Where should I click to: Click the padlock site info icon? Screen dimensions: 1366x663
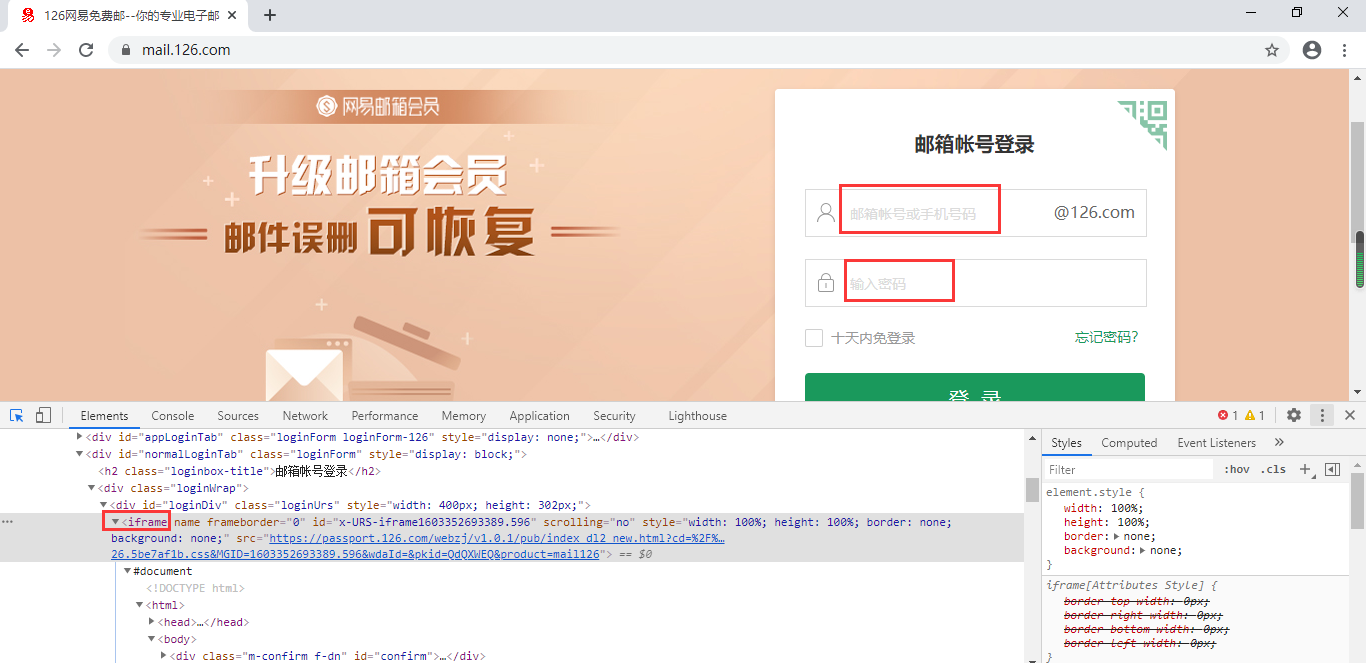click(x=126, y=50)
